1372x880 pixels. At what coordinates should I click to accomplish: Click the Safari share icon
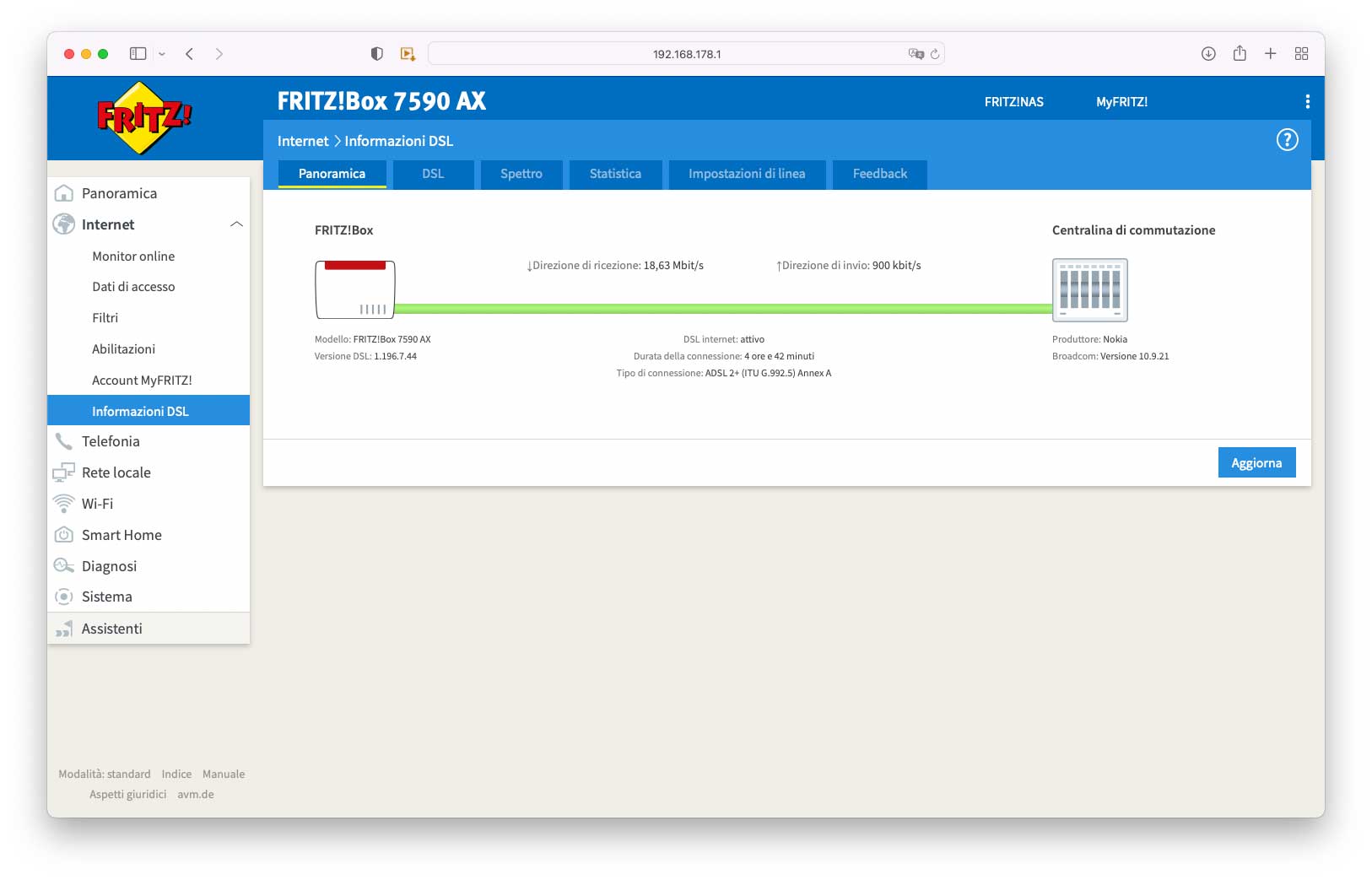(1240, 53)
